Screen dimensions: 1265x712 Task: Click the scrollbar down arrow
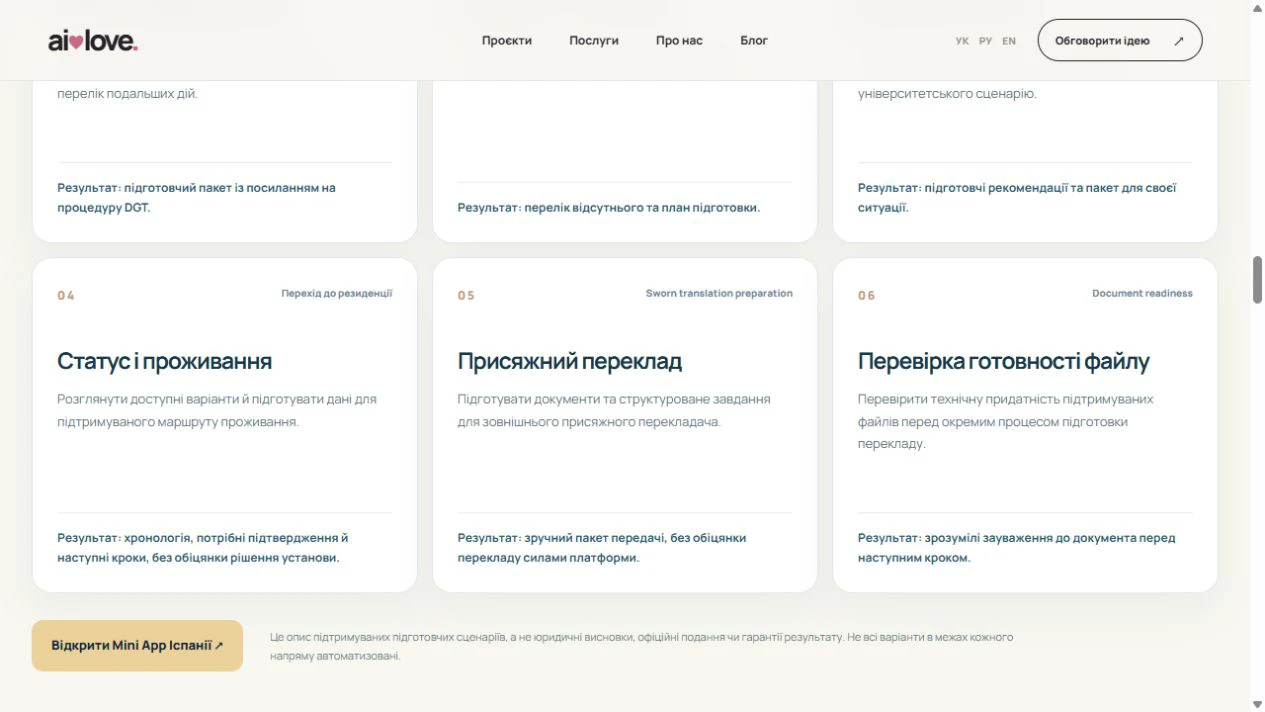[x=1257, y=705]
